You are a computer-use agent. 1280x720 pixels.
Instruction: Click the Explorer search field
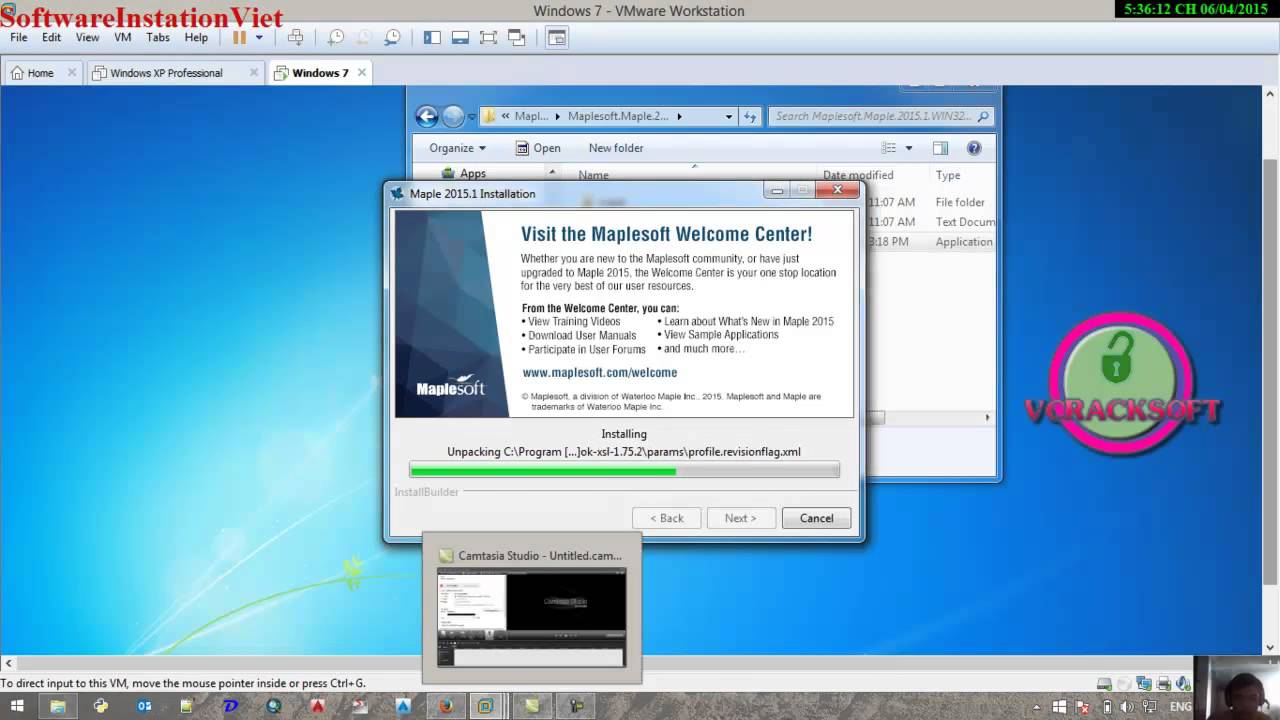[x=880, y=116]
